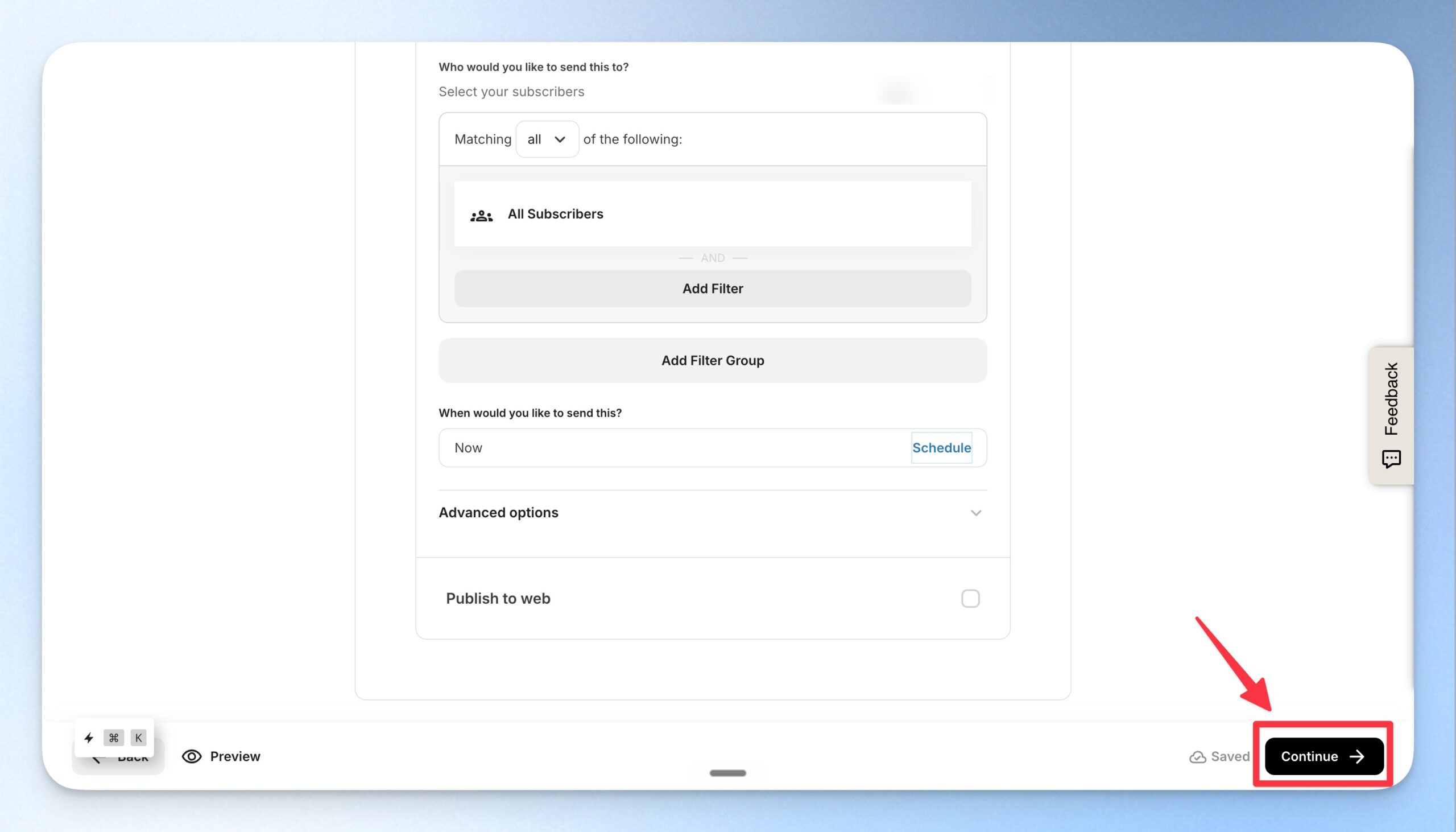Open the Matching all dropdown
Viewport: 1456px width, 832px height.
coord(547,139)
